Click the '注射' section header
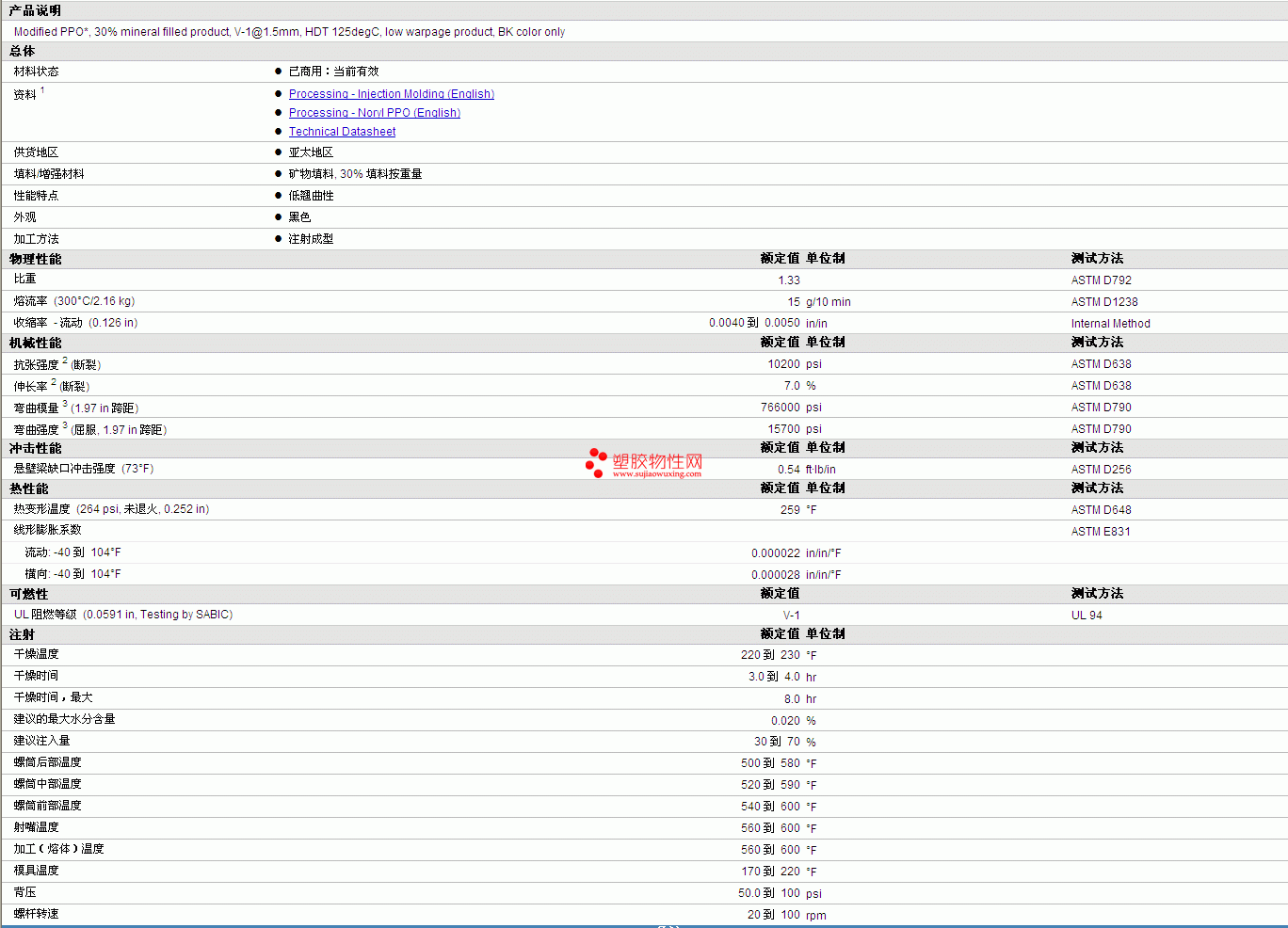Image resolution: width=1288 pixels, height=928 pixels. coord(22,634)
